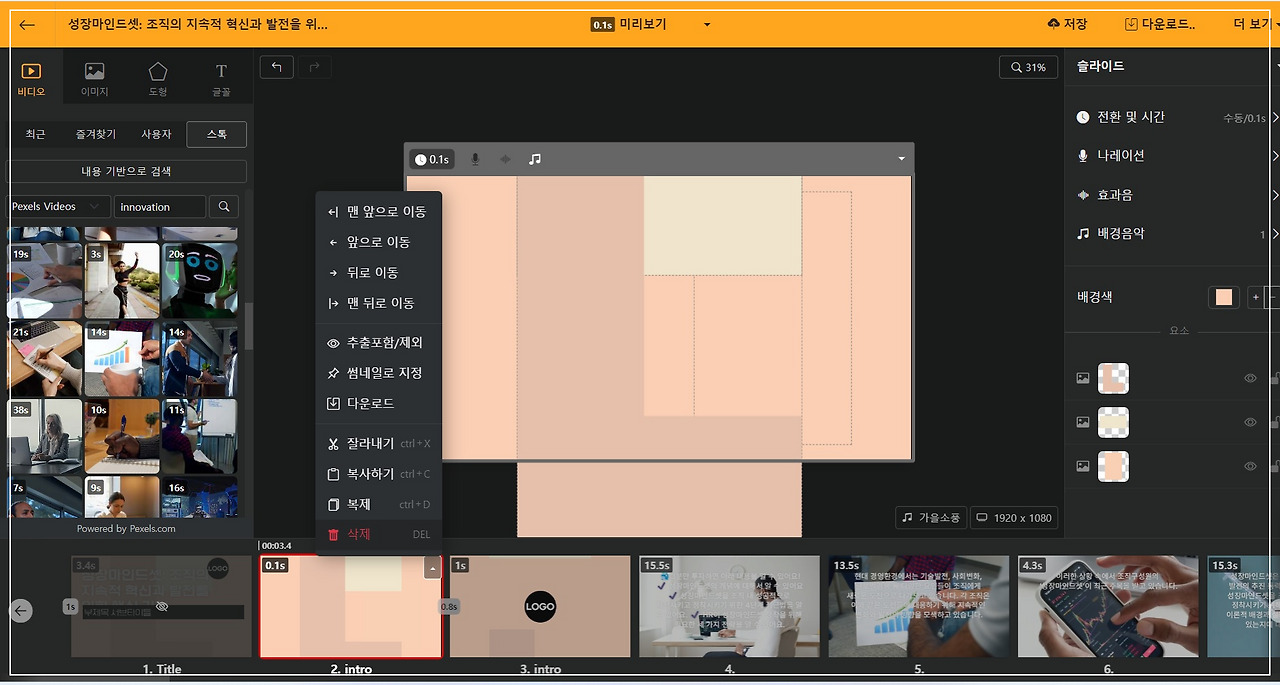Screen dimensions: 1280x685
Task: Choose 다운로드 in context menu
Action: 378,403
